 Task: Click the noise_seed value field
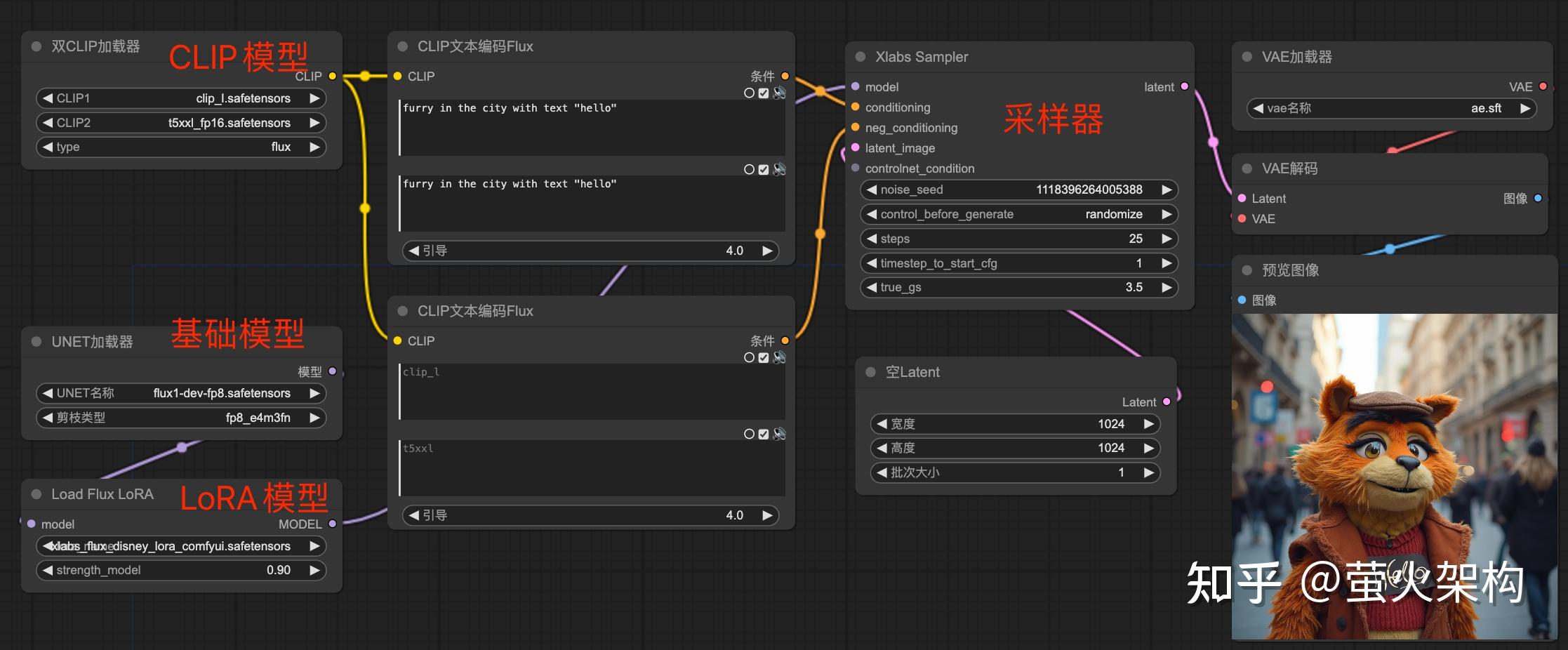(1089, 190)
